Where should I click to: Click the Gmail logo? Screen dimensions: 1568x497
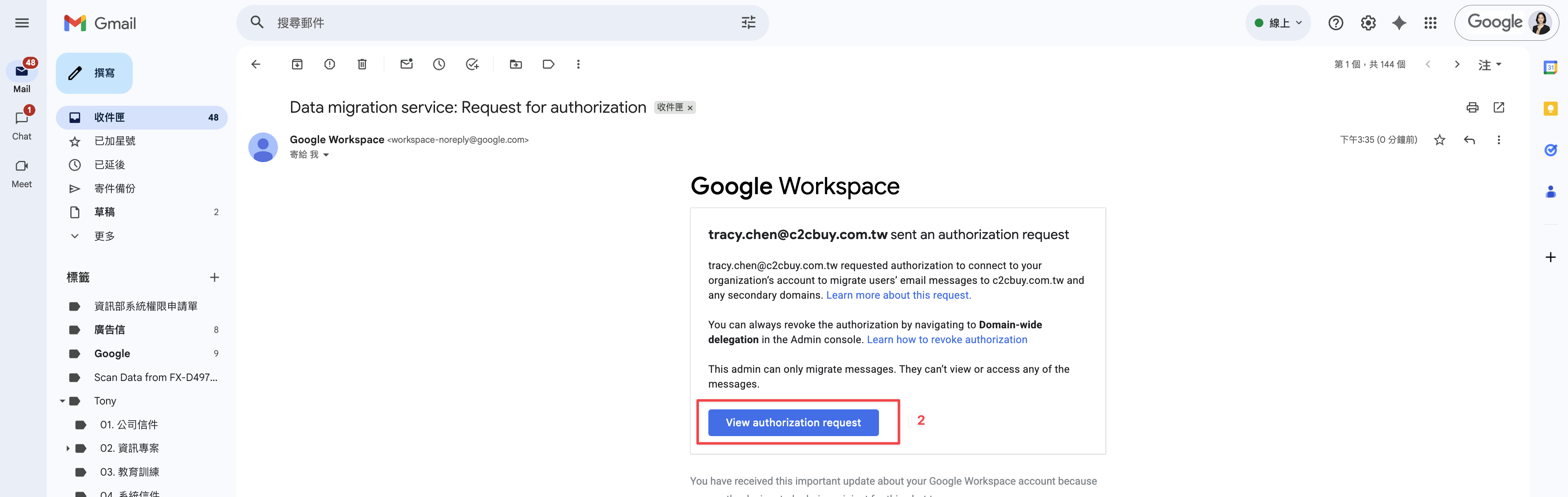pyautogui.click(x=100, y=23)
